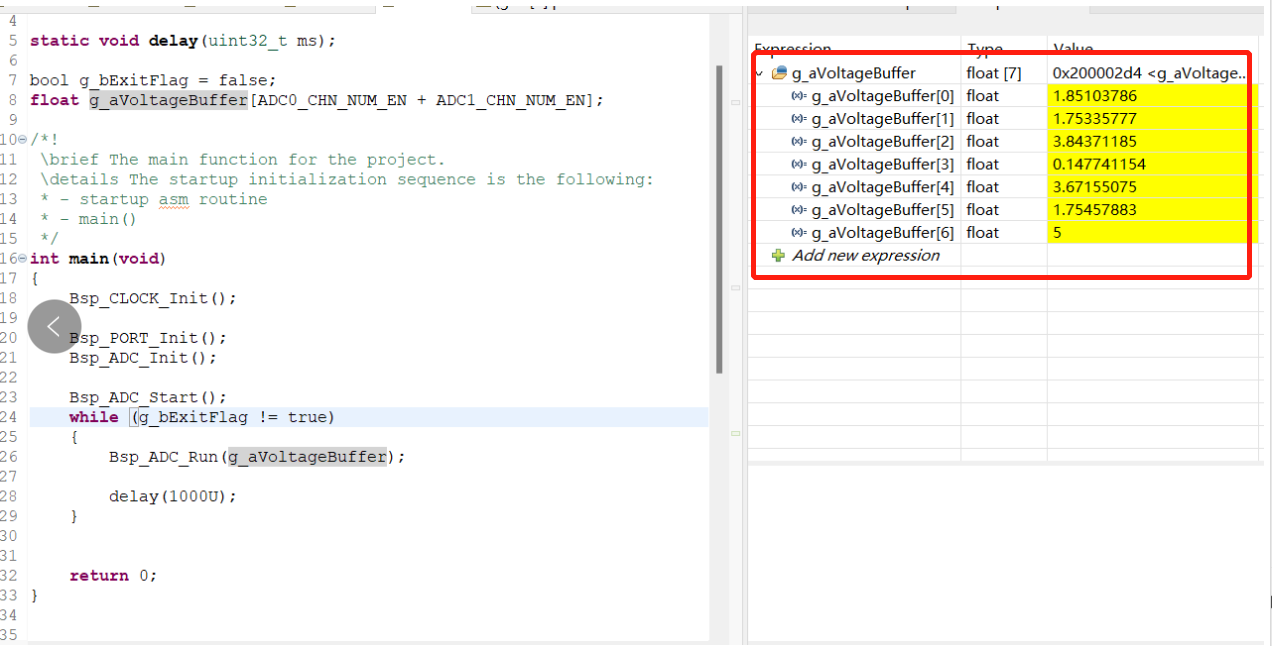The width and height of the screenshot is (1272, 646).
Task: Click the g_aVoltageBuffer array folder icon
Action: pos(779,73)
